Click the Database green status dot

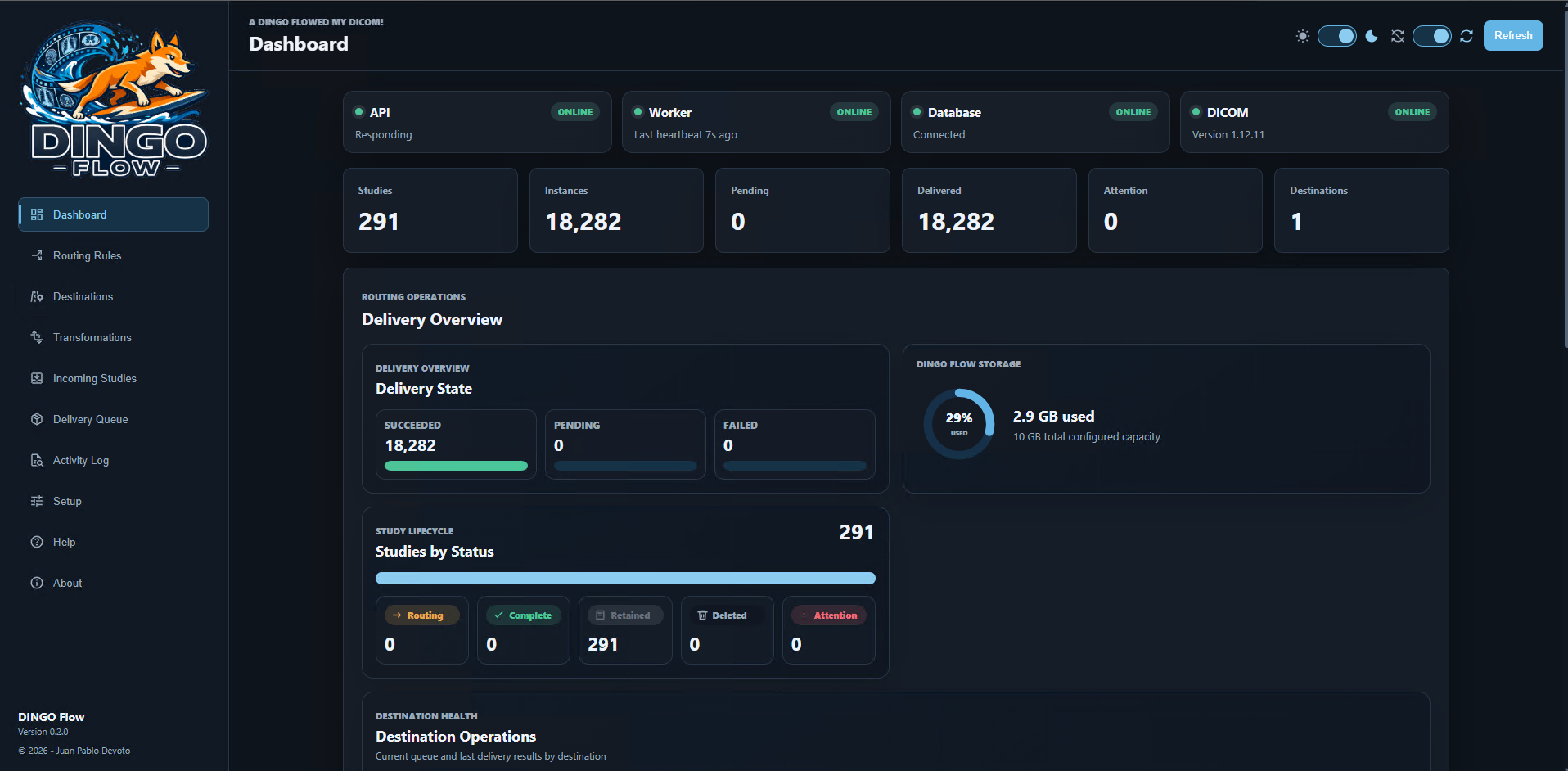(917, 112)
